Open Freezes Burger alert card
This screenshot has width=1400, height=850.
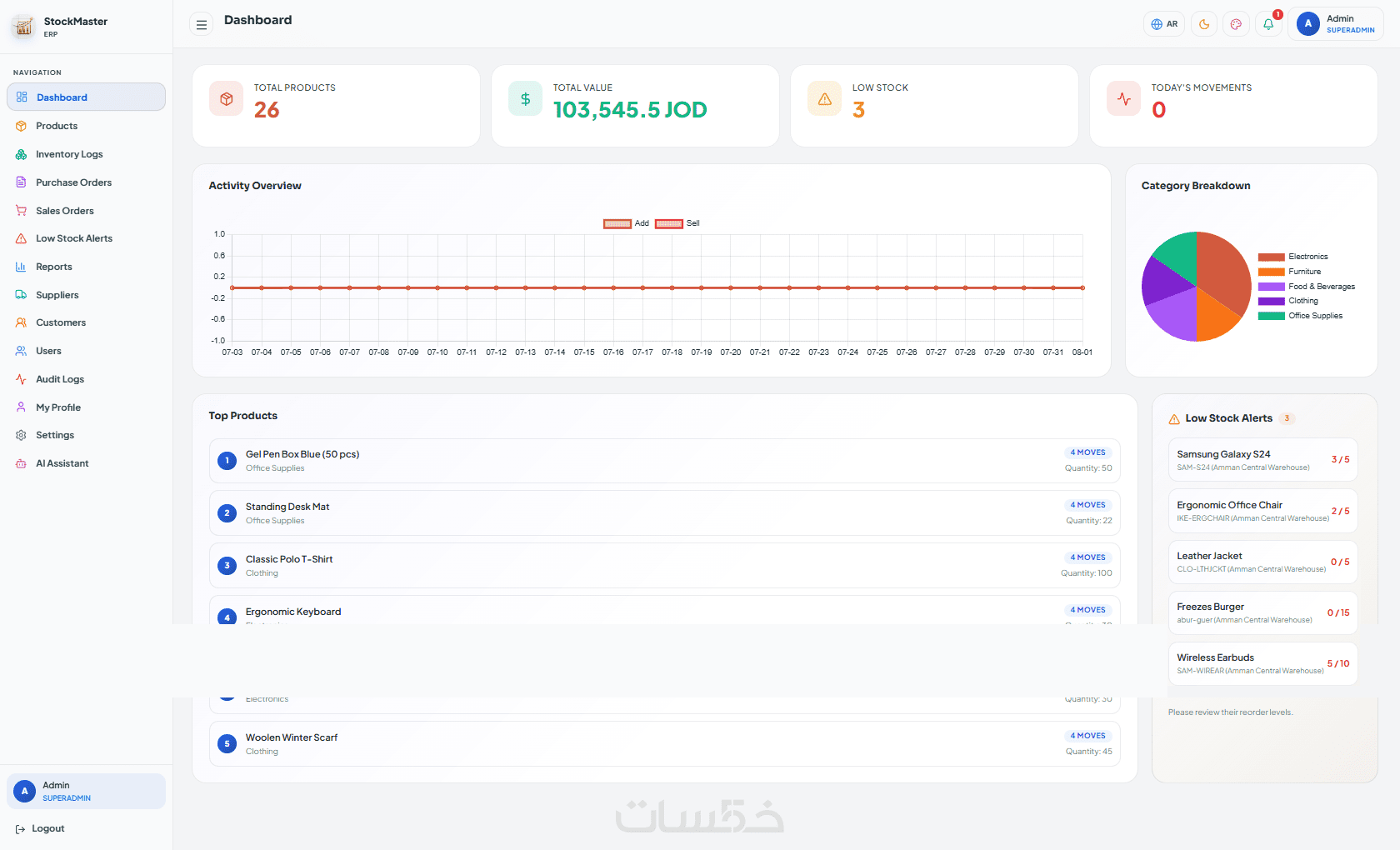pyautogui.click(x=1262, y=612)
